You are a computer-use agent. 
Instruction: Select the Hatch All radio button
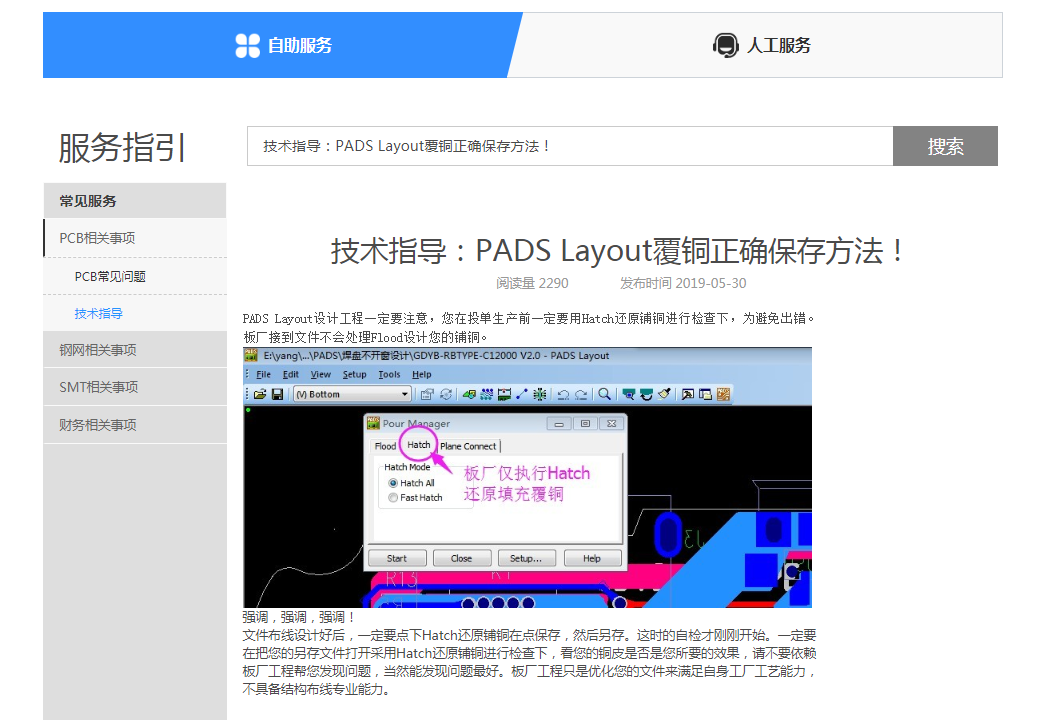(x=393, y=483)
